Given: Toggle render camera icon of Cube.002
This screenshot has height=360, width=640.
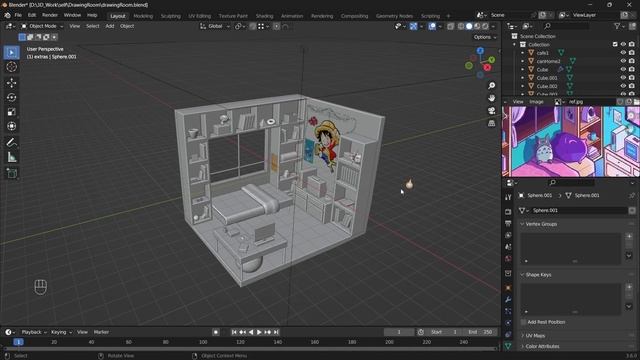Looking at the screenshot, I should click(x=632, y=86).
